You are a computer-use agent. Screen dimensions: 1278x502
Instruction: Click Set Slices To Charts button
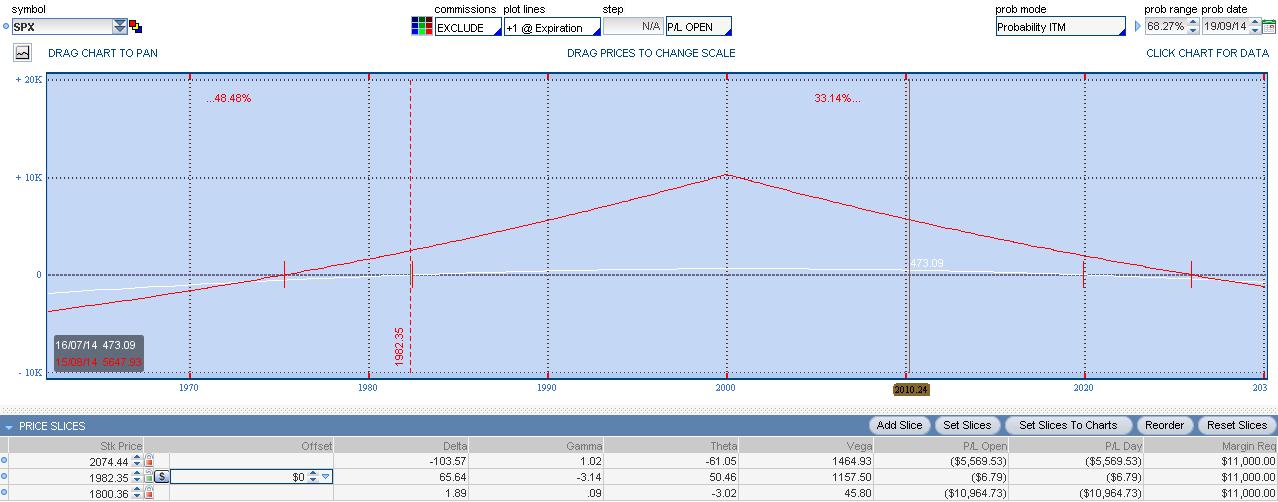1067,425
